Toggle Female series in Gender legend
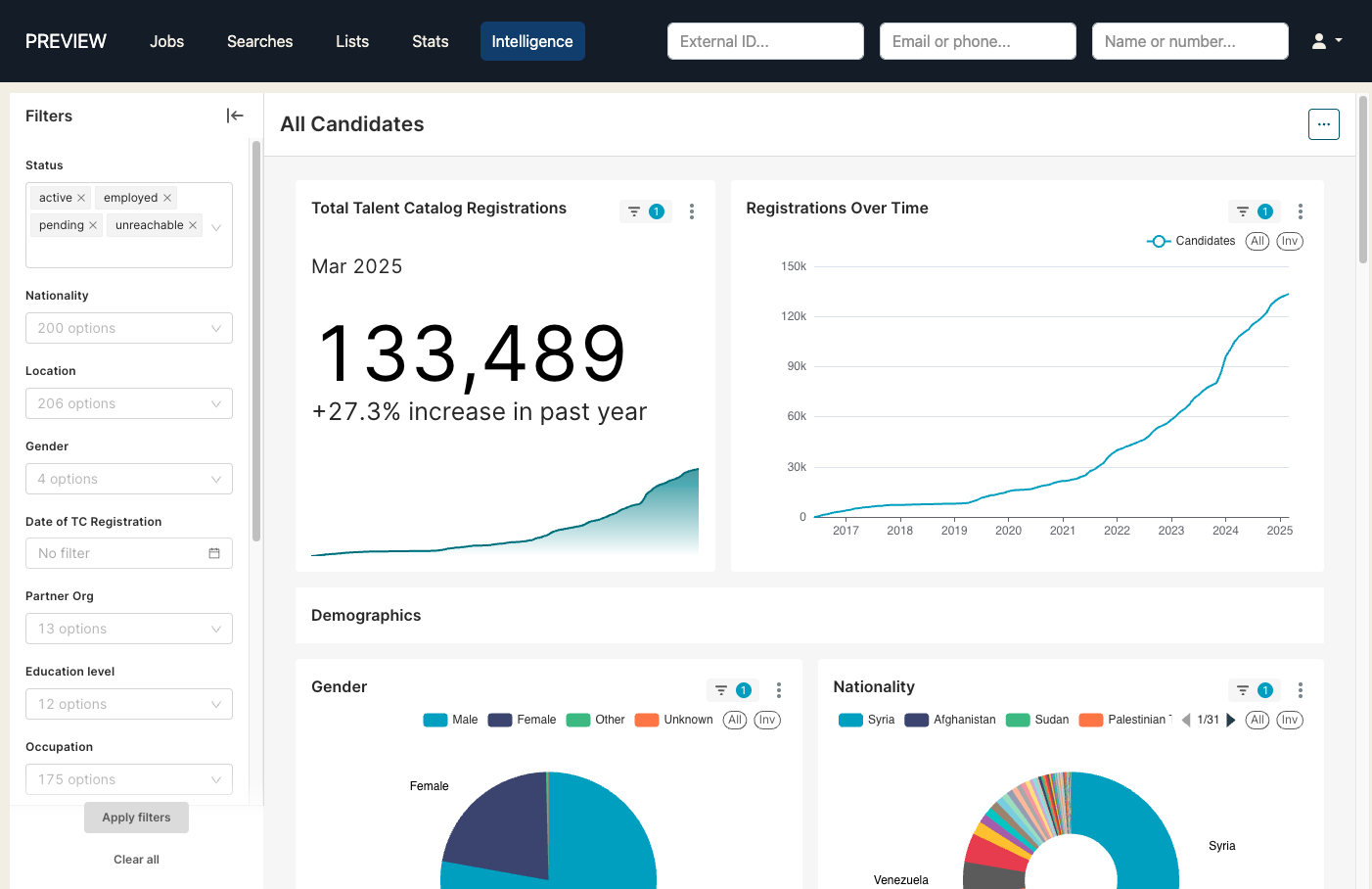Viewport: 1372px width, 889px height. 523,720
